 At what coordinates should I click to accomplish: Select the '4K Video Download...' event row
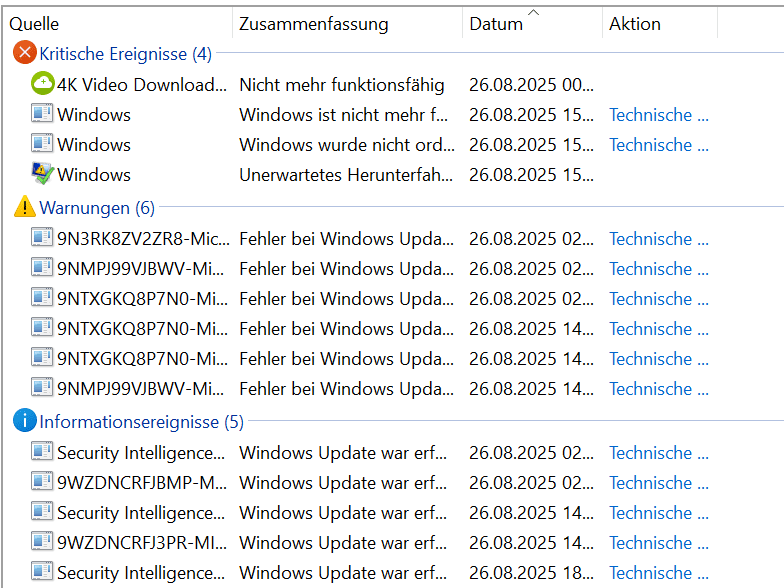tap(141, 85)
